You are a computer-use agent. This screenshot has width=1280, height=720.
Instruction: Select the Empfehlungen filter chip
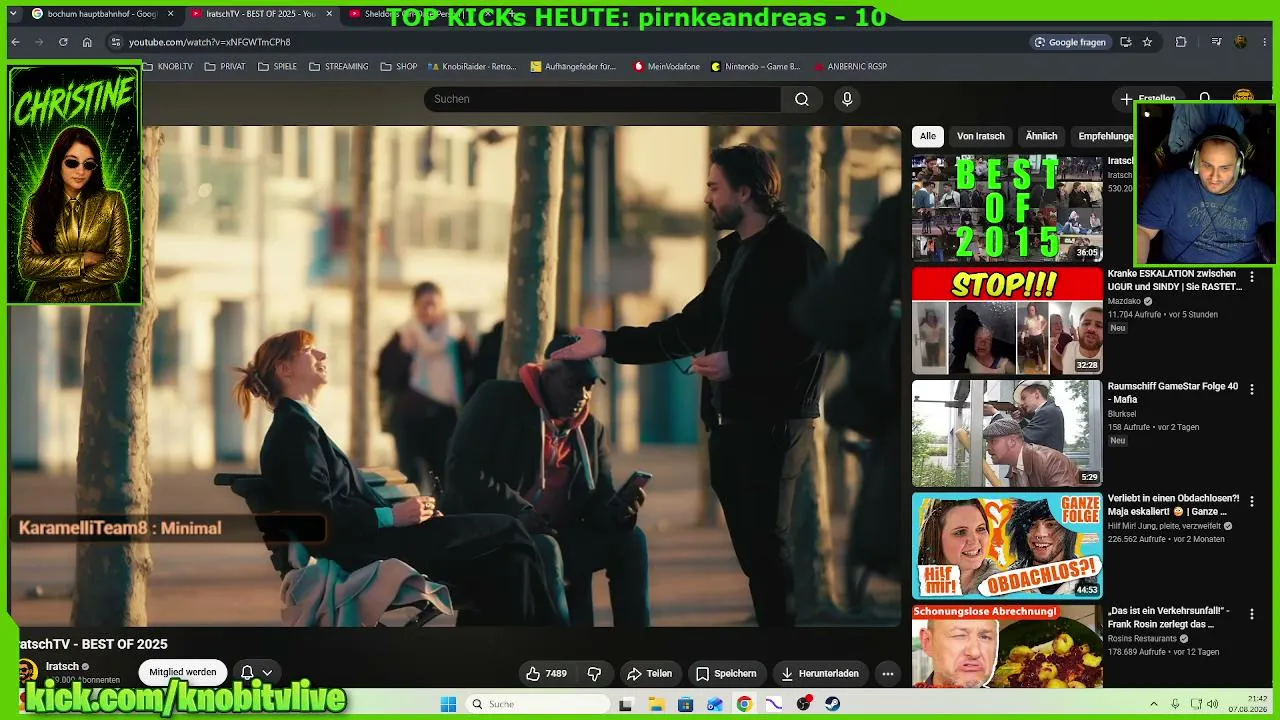[1103, 136]
